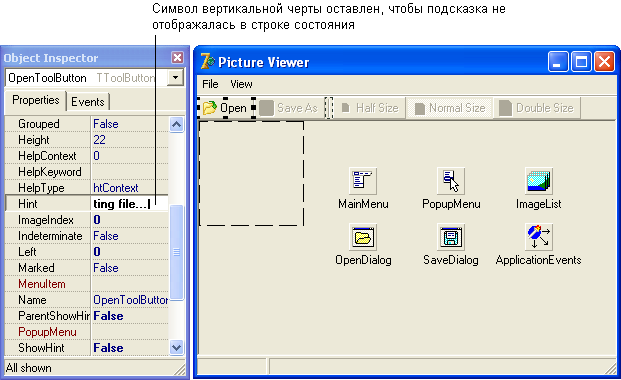Image resolution: width=621 pixels, height=380 pixels.
Task: Click the Normal Size toolbar button
Action: point(450,108)
